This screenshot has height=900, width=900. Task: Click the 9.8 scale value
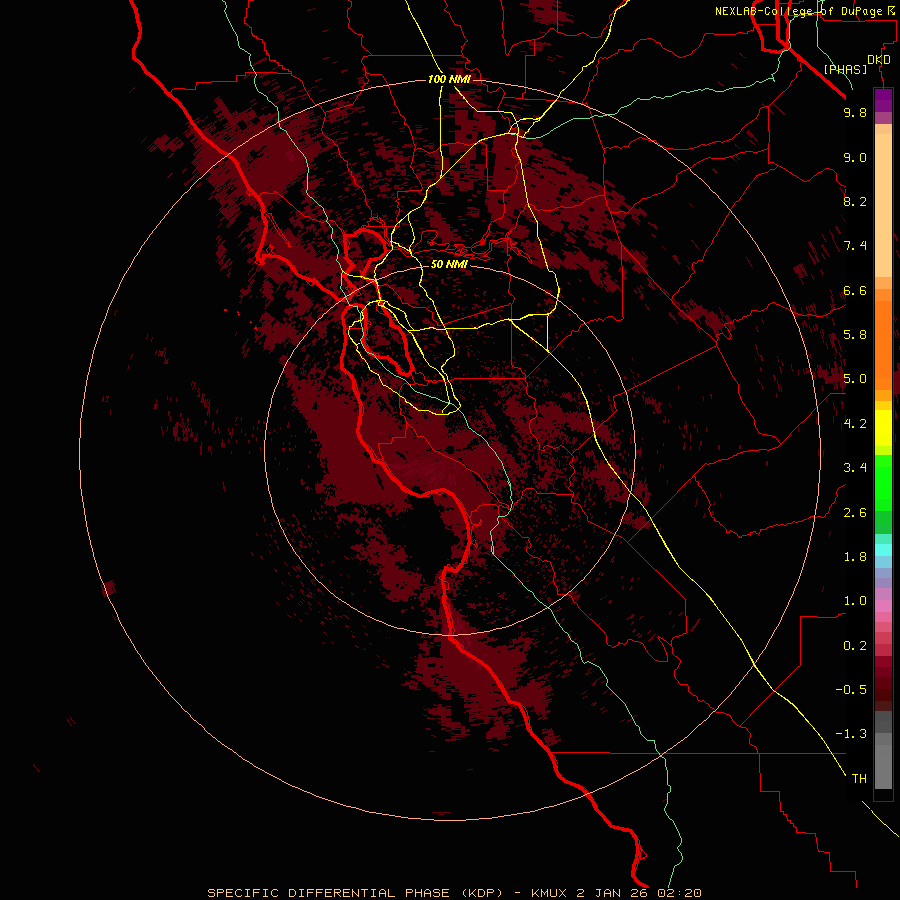[x=855, y=112]
